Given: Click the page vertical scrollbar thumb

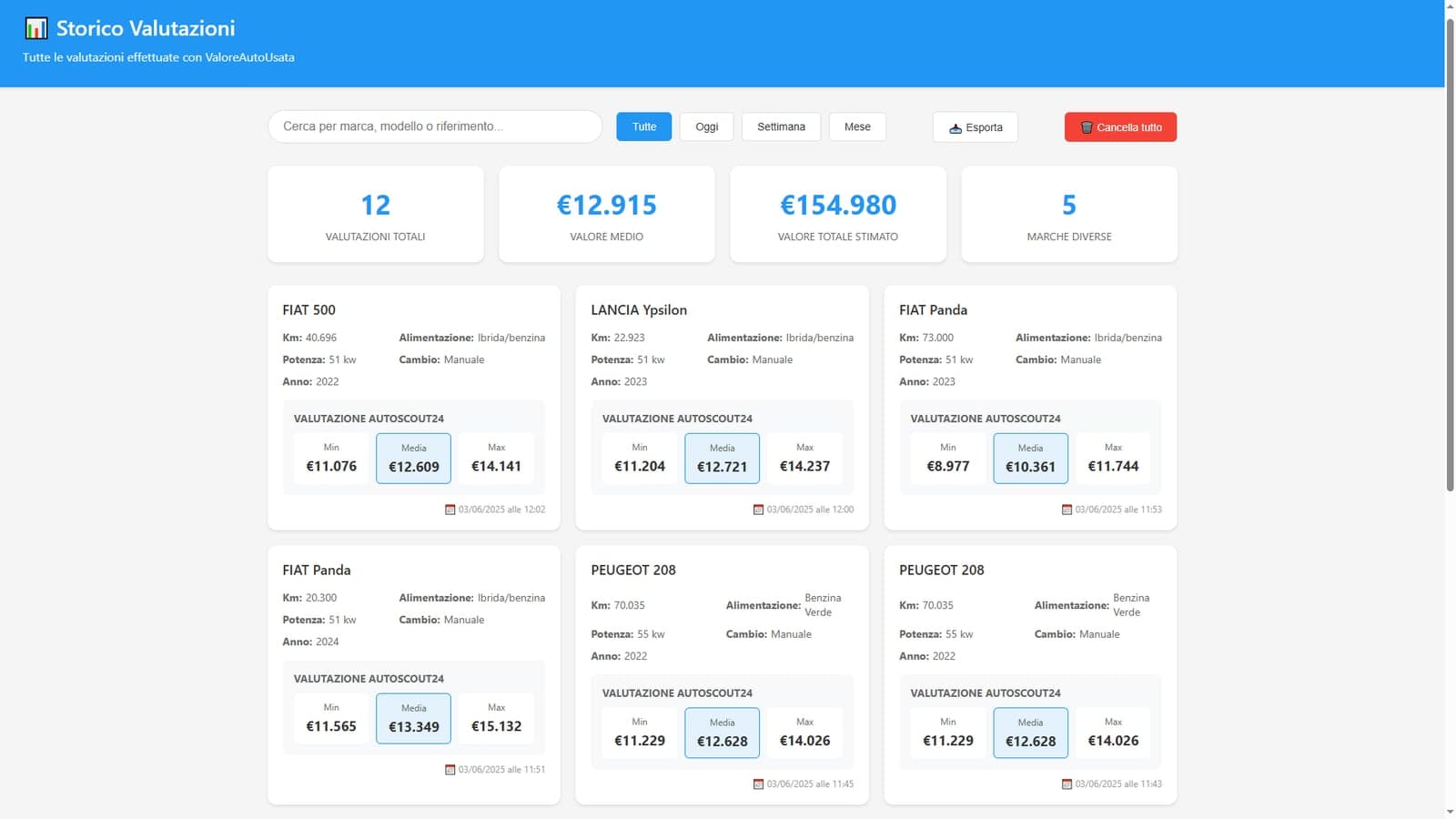Looking at the screenshot, I should tap(1451, 253).
